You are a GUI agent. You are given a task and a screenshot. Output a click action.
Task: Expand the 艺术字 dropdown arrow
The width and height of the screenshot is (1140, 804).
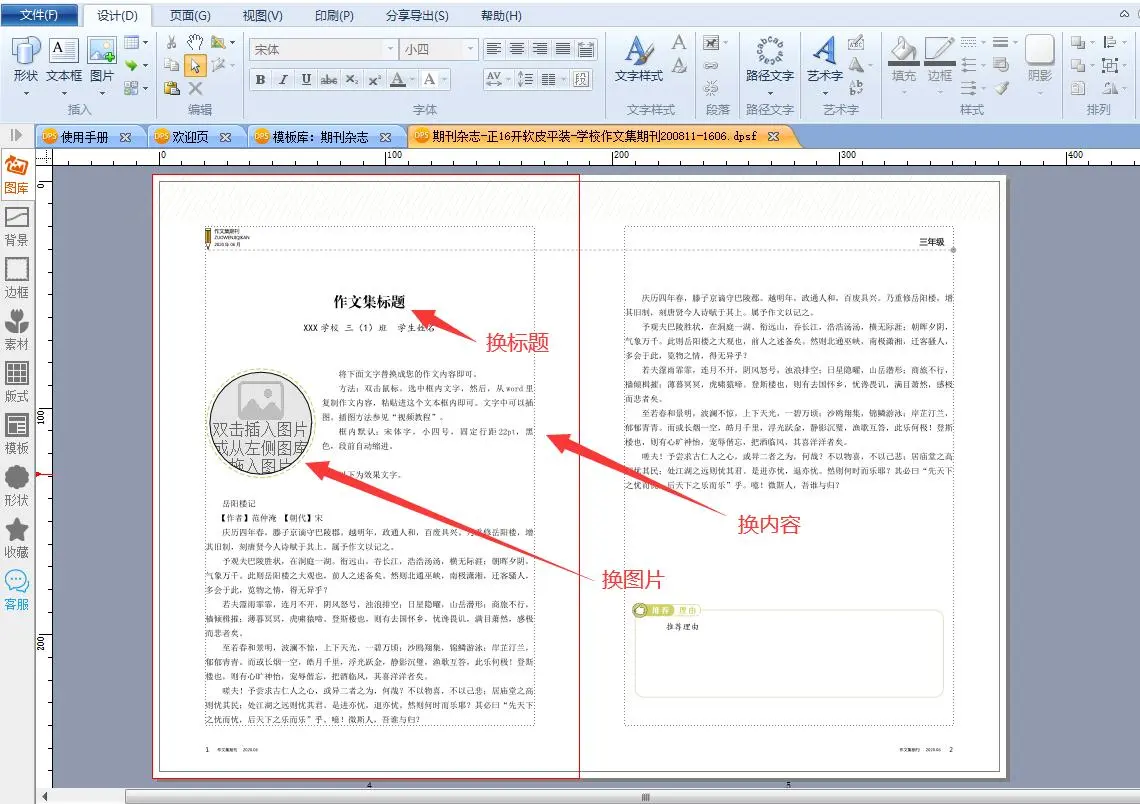[824, 93]
